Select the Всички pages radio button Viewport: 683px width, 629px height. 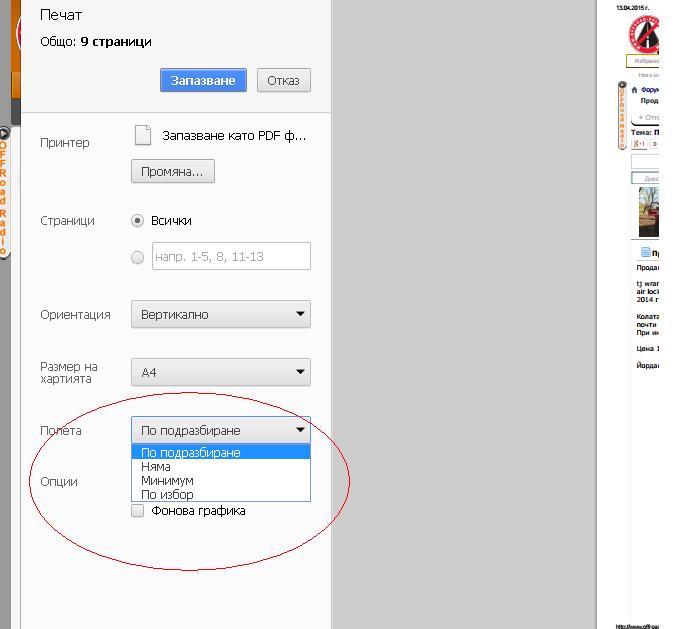click(x=137, y=221)
